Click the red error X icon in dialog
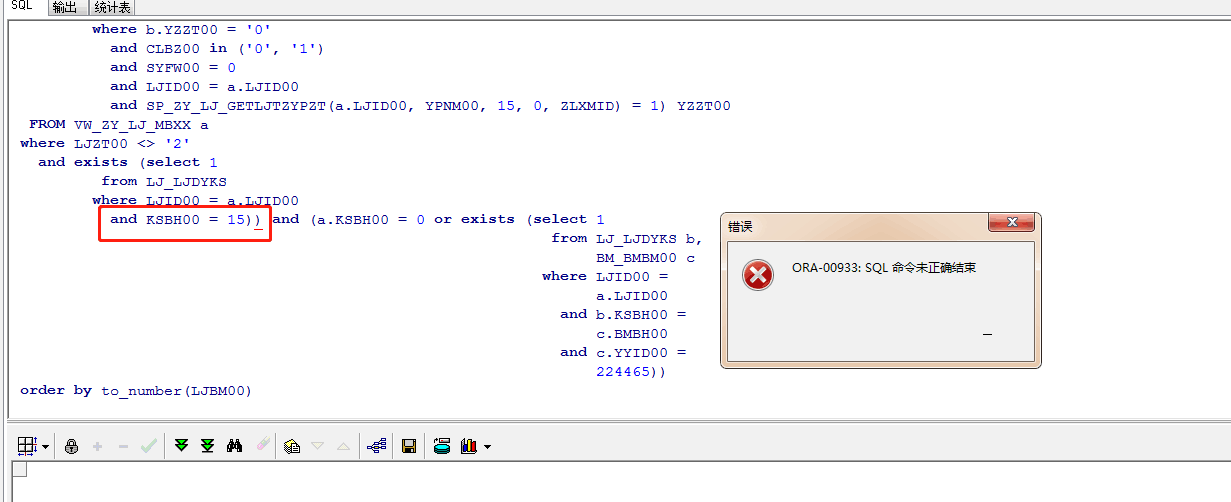 tap(758, 275)
